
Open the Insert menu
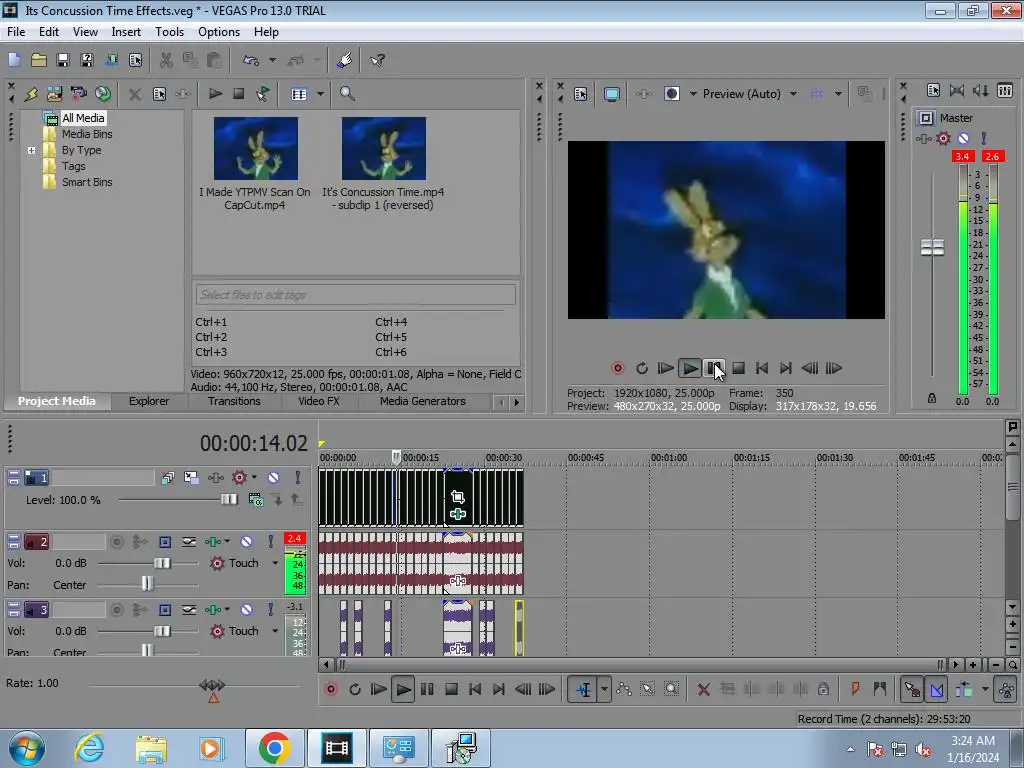[x=126, y=31]
